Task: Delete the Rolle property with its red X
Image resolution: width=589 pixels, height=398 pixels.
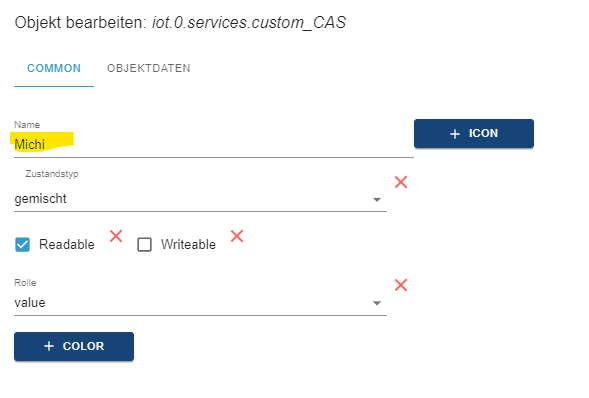Action: point(401,285)
